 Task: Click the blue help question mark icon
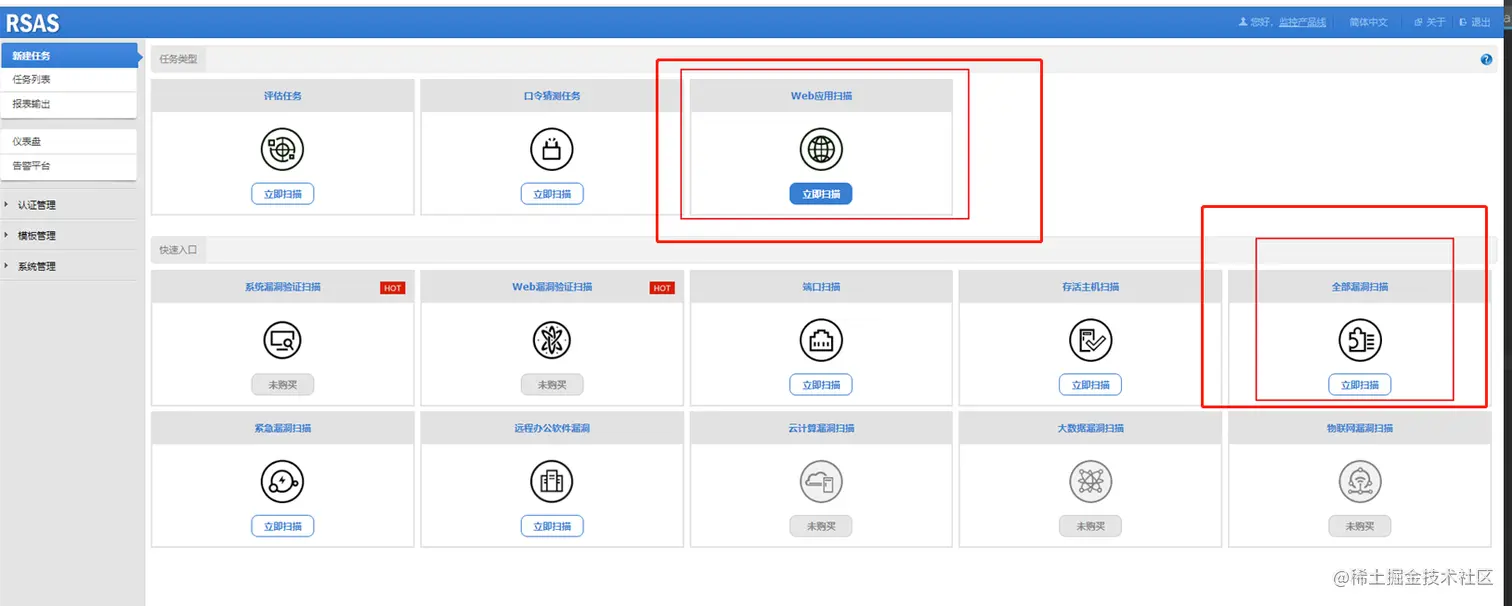(1486, 59)
